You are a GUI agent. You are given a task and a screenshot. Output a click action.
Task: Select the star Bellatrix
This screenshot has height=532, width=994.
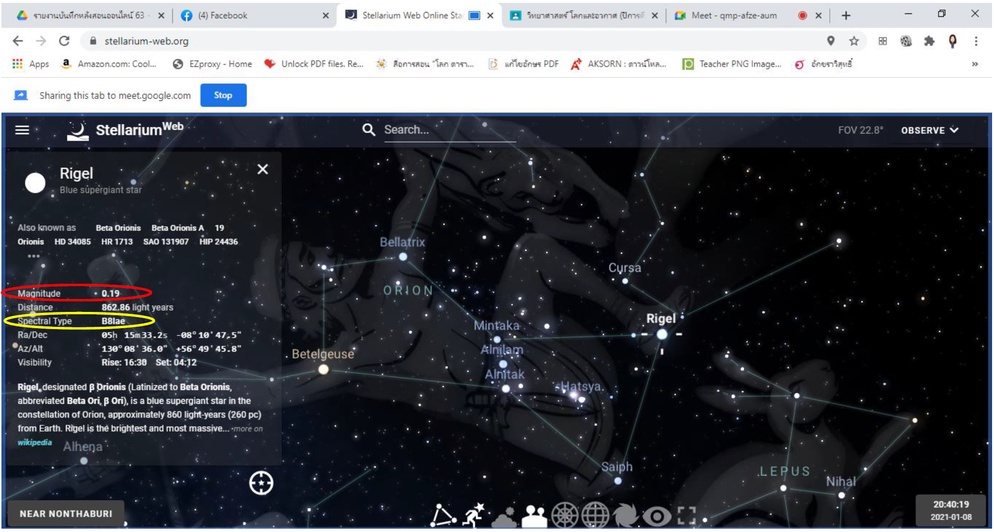coord(403,256)
